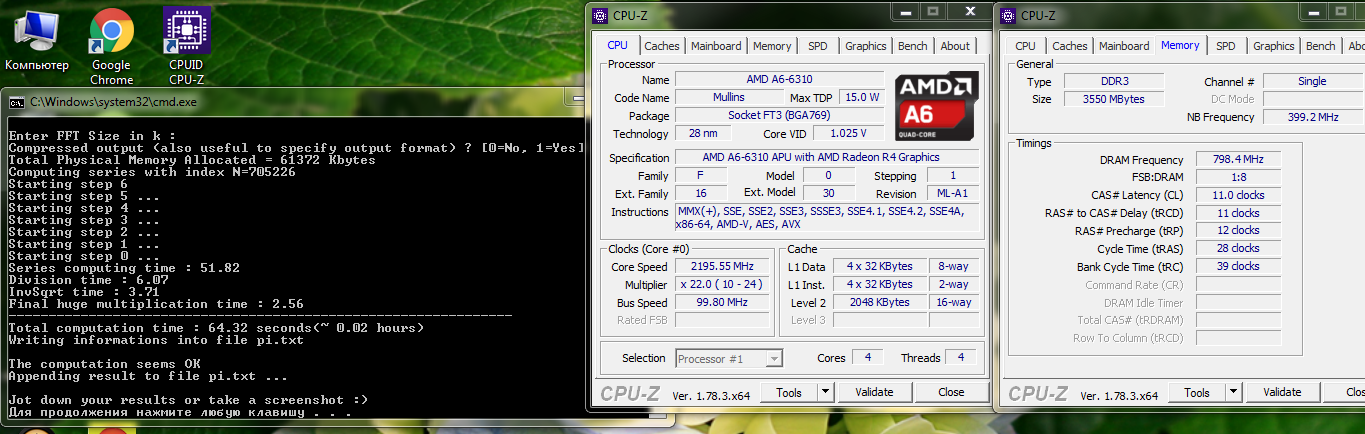Image resolution: width=1365 pixels, height=434 pixels.
Task: Open the Bench tab in first CPU-Z window
Action: [913, 46]
